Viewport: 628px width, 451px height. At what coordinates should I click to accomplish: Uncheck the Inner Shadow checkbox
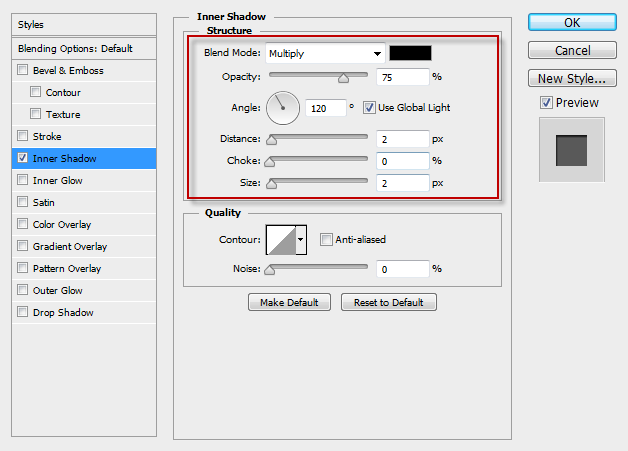[x=23, y=158]
